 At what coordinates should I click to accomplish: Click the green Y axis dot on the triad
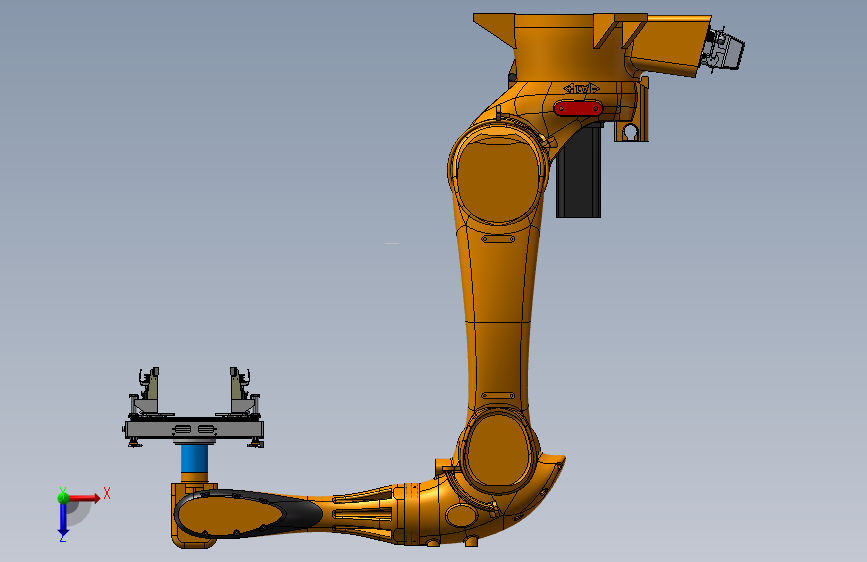[x=63, y=497]
